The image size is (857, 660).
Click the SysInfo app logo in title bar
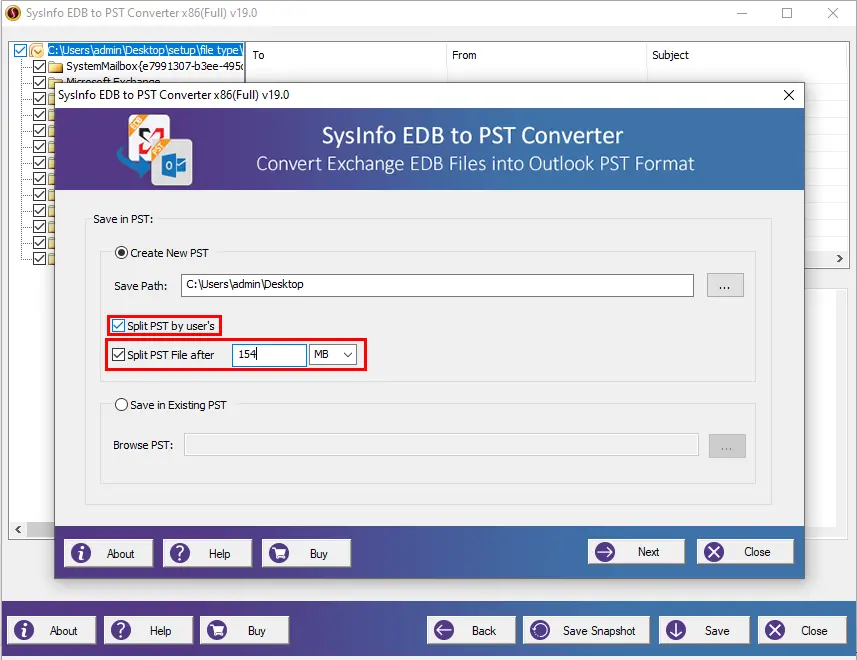click(13, 13)
